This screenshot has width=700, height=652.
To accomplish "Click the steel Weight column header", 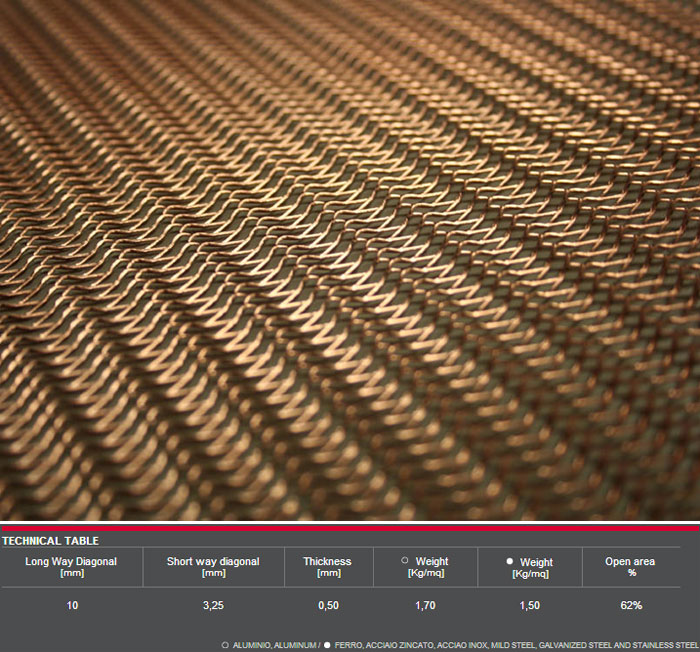I will 530,568.
